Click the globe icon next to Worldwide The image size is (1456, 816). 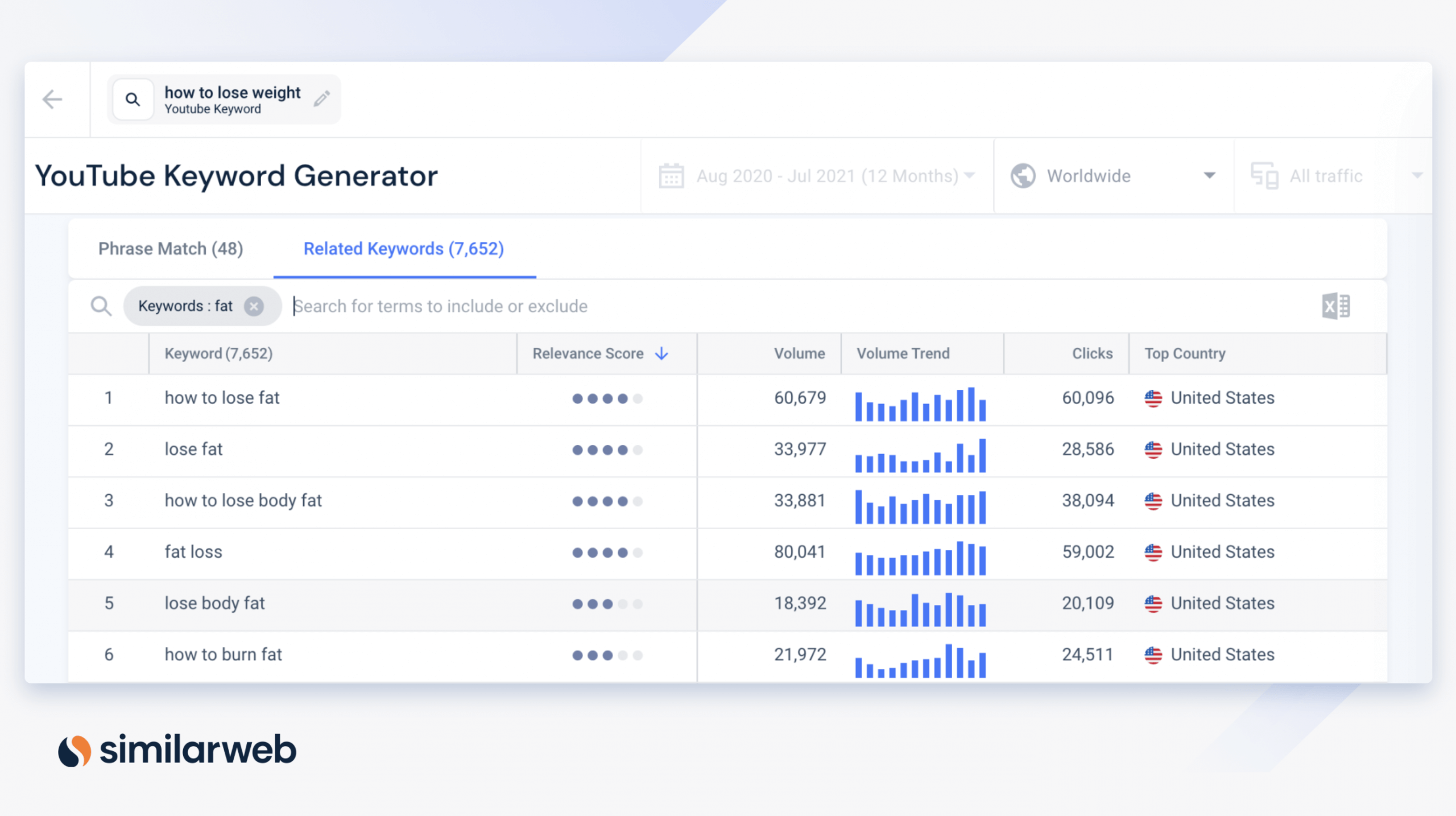point(1023,176)
